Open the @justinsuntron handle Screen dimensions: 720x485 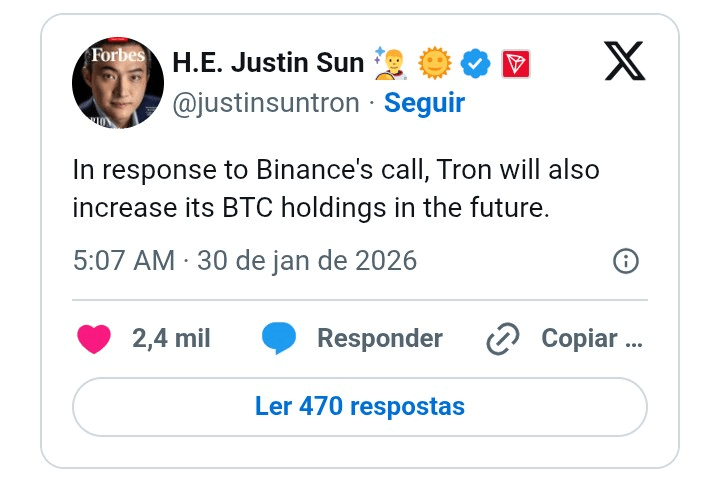click(266, 103)
